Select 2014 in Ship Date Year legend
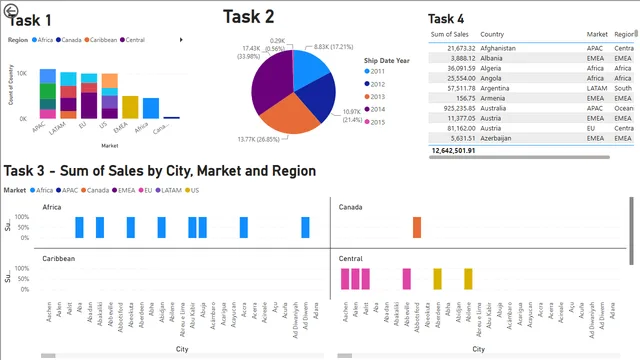This screenshot has height=360, width=640. [x=374, y=109]
